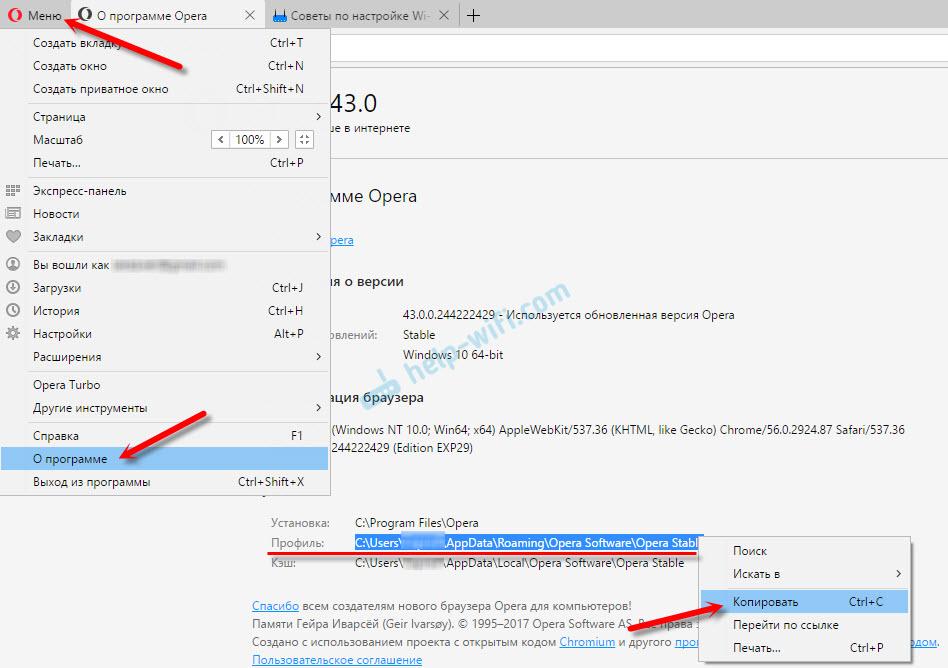Image resolution: width=948 pixels, height=668 pixels.
Task: Open the Chromium link
Action: [x=587, y=642]
